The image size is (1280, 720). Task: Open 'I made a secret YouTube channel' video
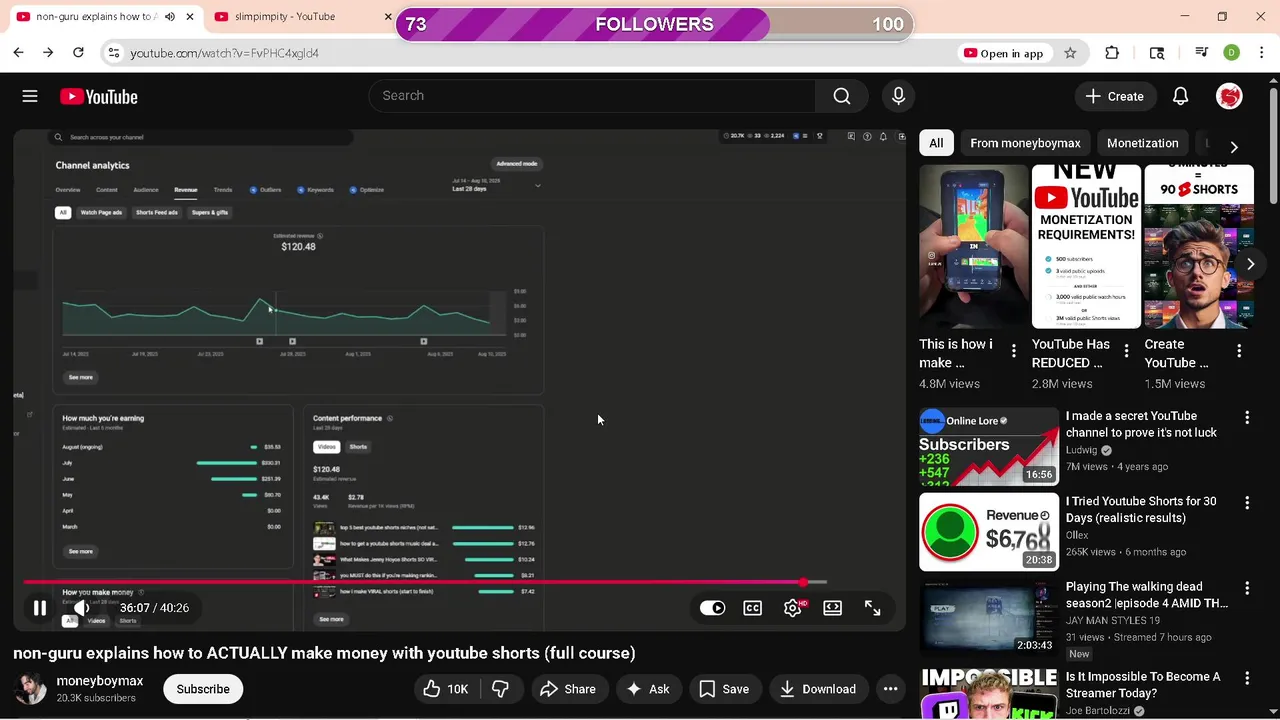1141,424
